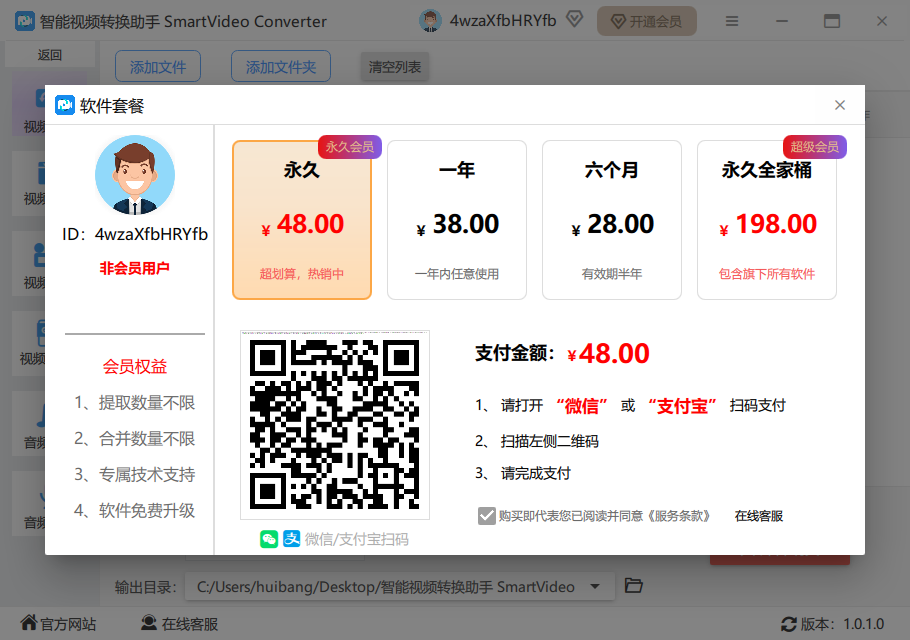The image size is (910, 640).
Task: Click the large profile avatar in dialog
Action: pyautogui.click(x=134, y=175)
